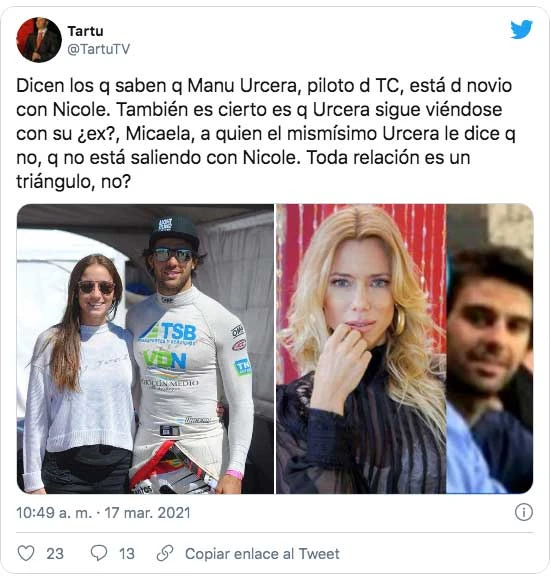
Task: Select Copiar enlace al Tweet
Action: 262,554
